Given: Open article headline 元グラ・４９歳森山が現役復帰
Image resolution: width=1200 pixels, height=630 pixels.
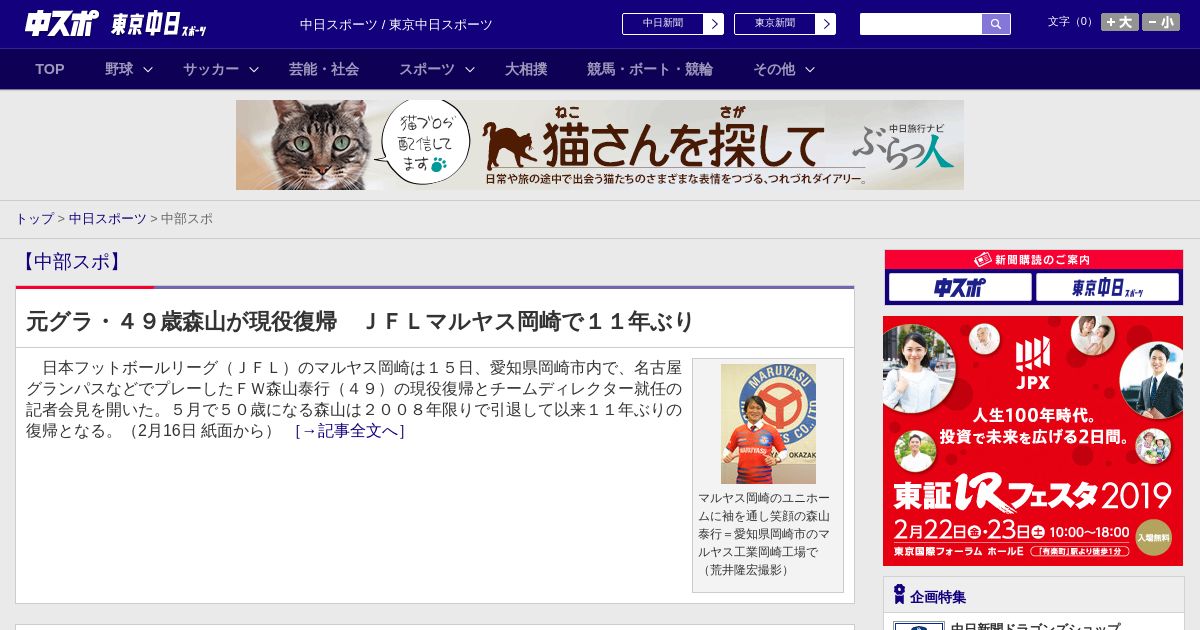Looking at the screenshot, I should tap(360, 322).
